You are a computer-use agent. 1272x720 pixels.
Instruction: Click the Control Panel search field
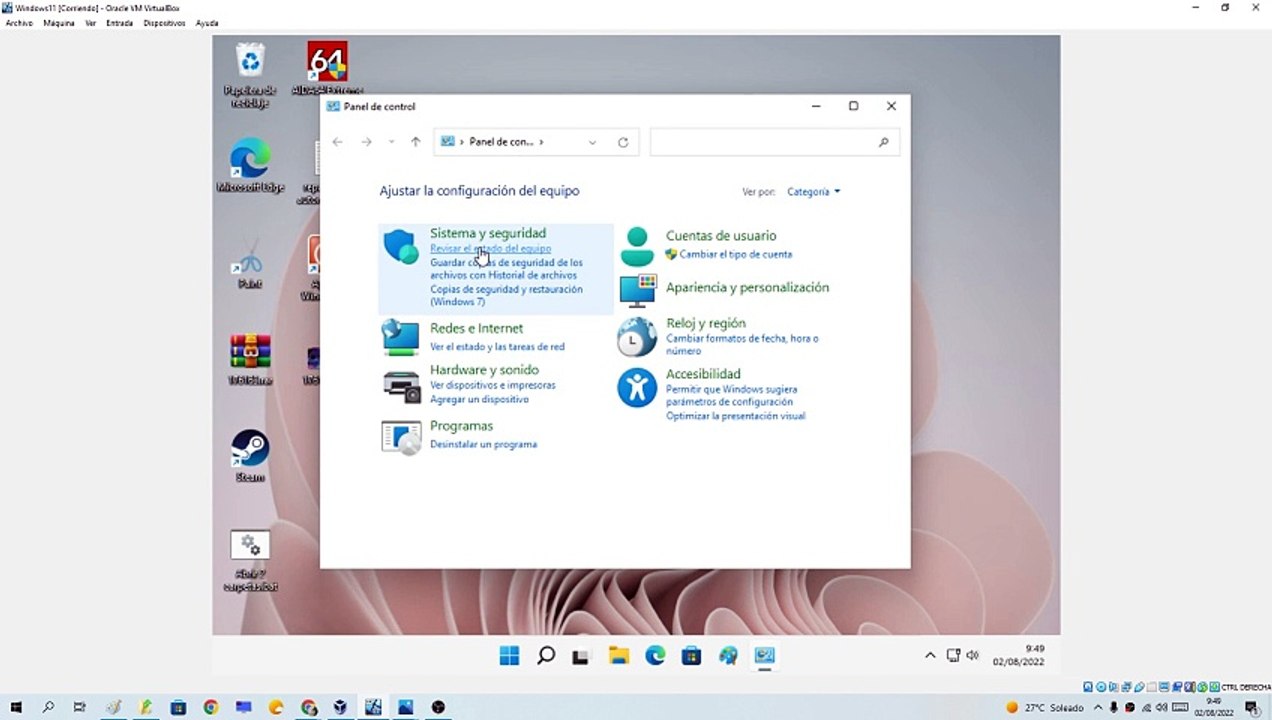pyautogui.click(x=774, y=142)
